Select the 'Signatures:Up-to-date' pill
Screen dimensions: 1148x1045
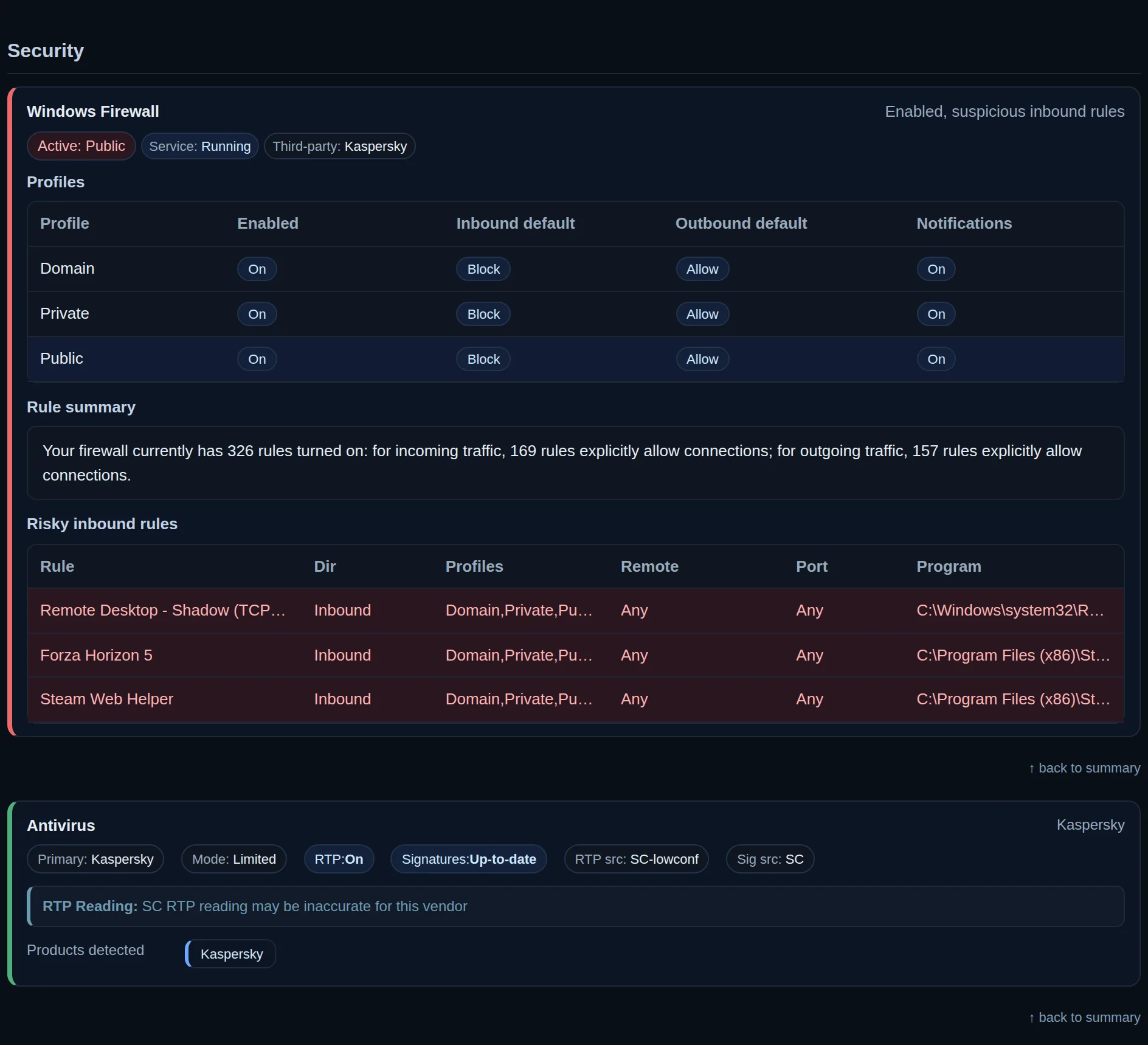click(469, 859)
